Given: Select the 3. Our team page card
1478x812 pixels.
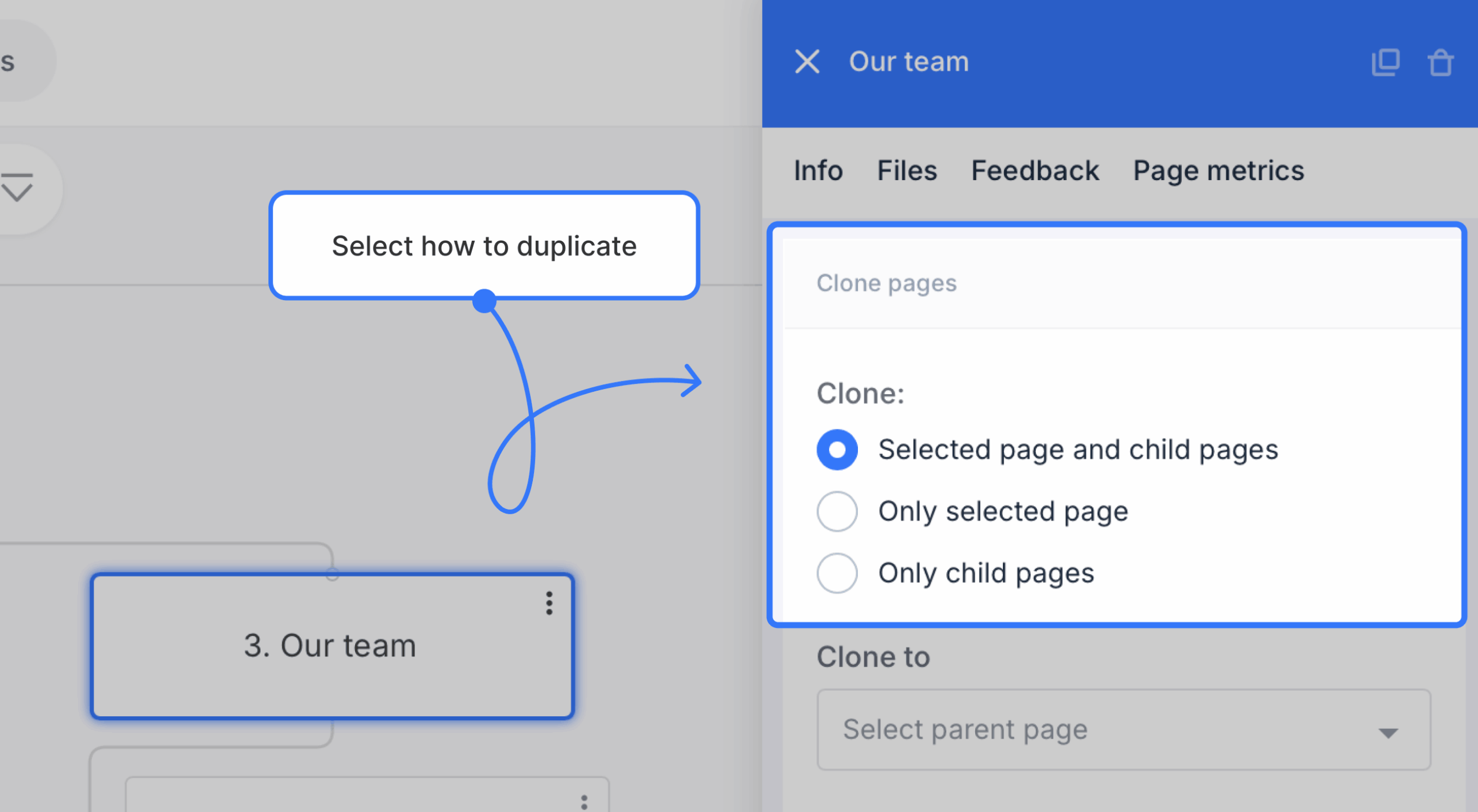Looking at the screenshot, I should (x=332, y=646).
